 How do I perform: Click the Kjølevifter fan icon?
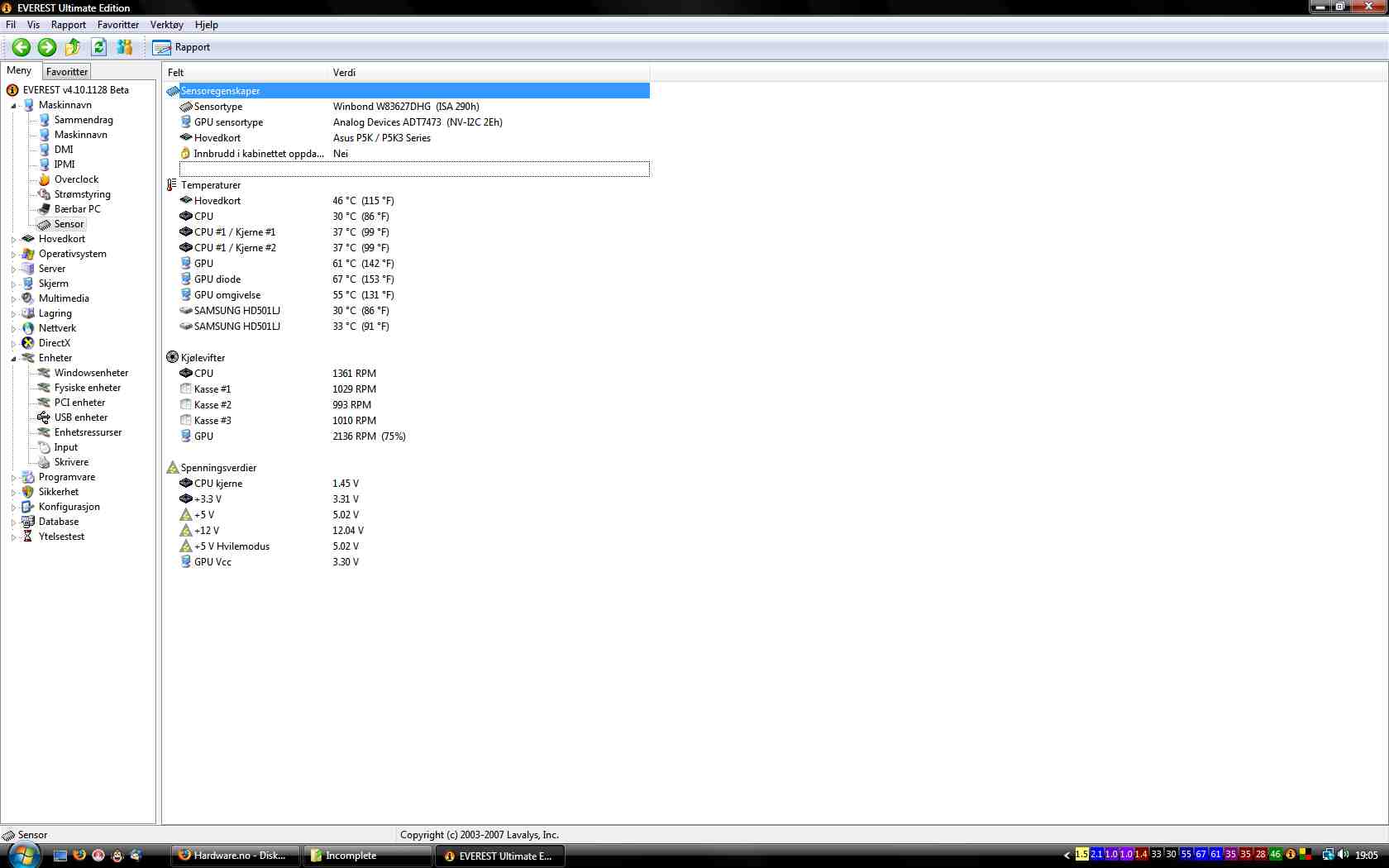click(x=172, y=358)
